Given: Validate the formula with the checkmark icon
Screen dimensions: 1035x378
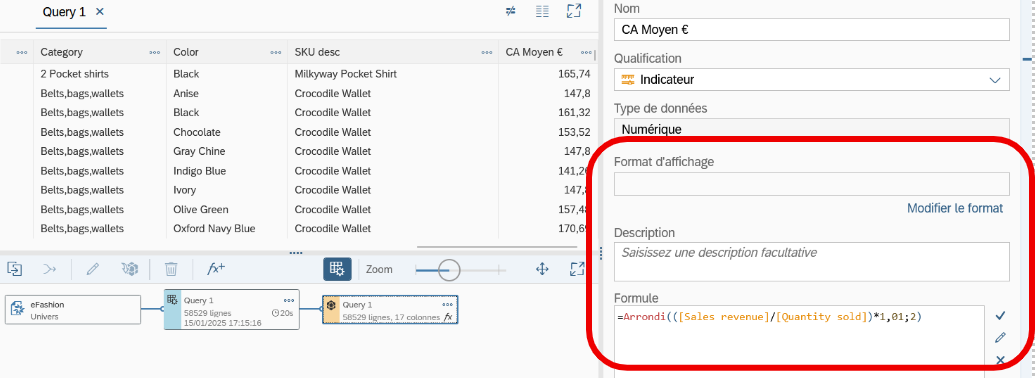Looking at the screenshot, I should [1000, 316].
